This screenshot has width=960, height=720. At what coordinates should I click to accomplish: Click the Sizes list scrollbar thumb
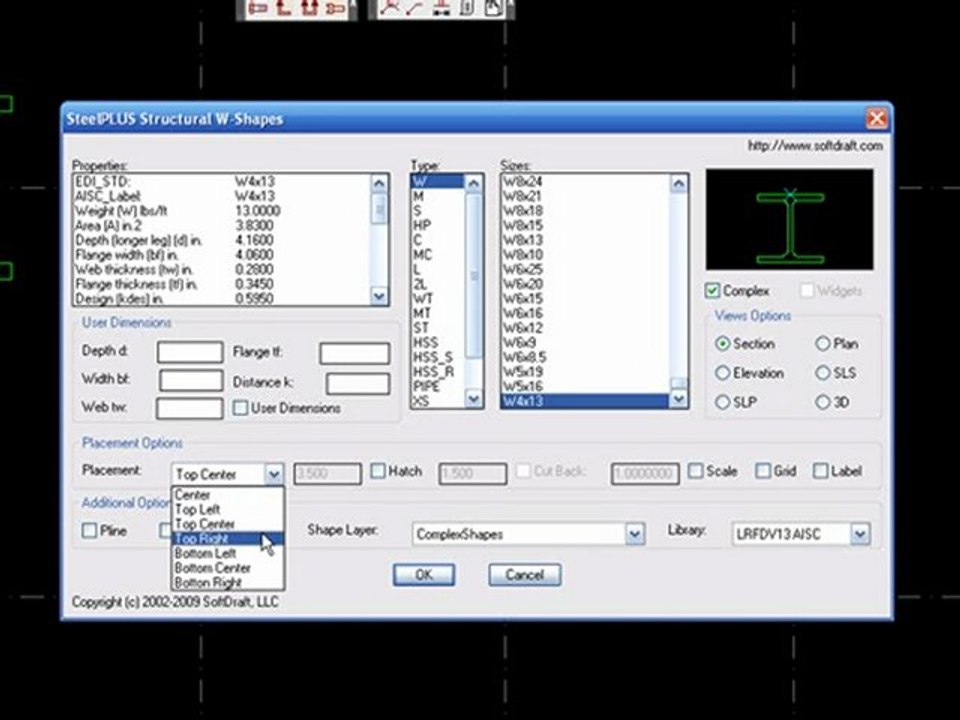pos(678,383)
